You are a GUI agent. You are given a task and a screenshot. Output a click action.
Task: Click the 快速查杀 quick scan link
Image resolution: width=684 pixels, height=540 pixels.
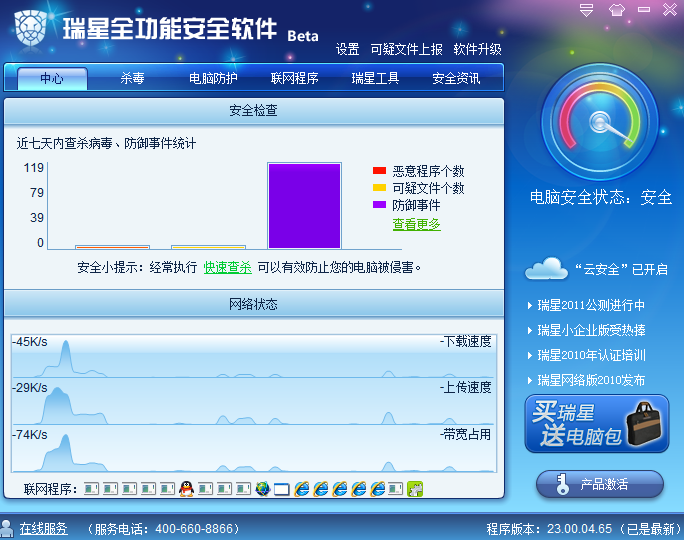coord(228,267)
